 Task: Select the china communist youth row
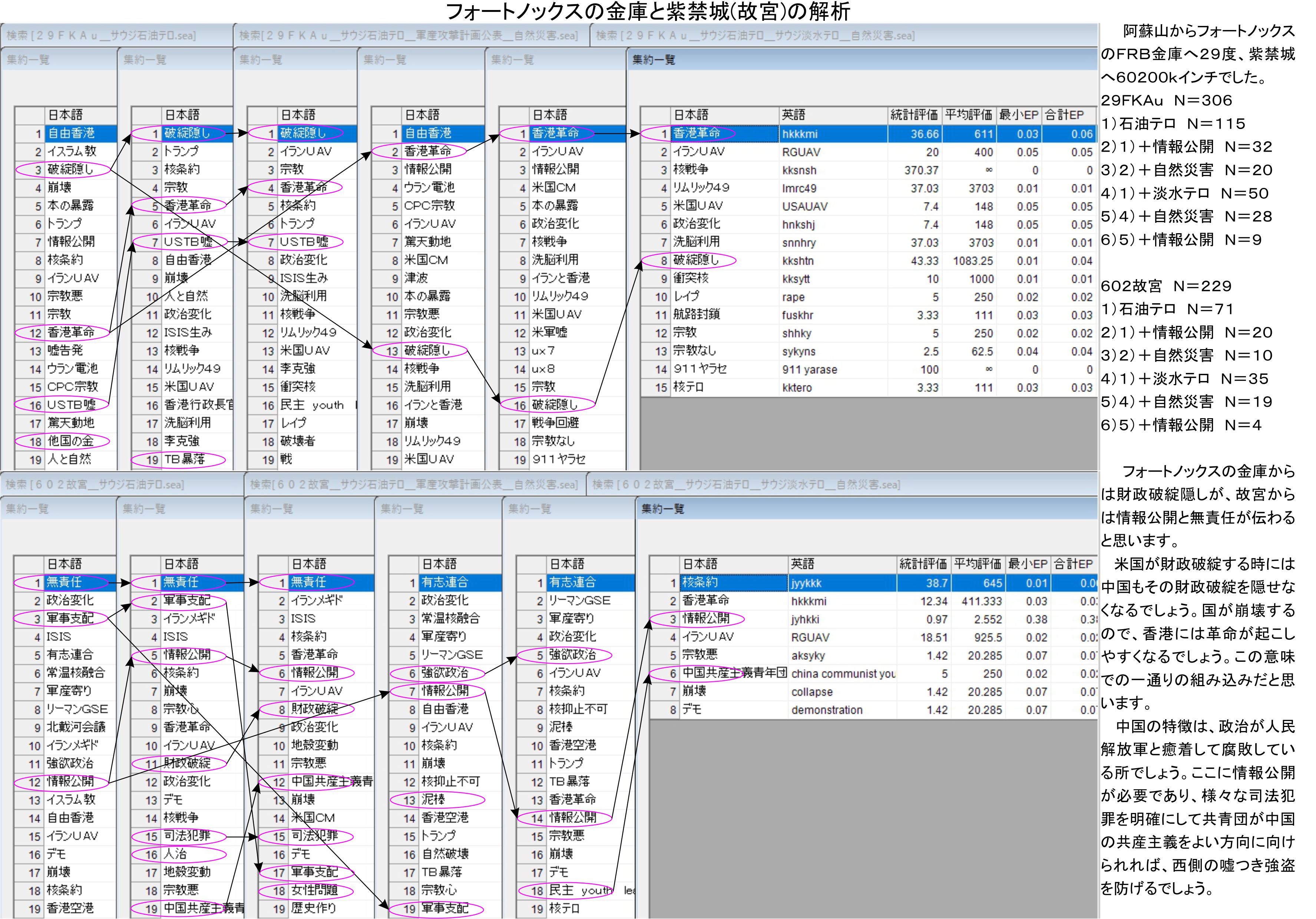[x=843, y=674]
